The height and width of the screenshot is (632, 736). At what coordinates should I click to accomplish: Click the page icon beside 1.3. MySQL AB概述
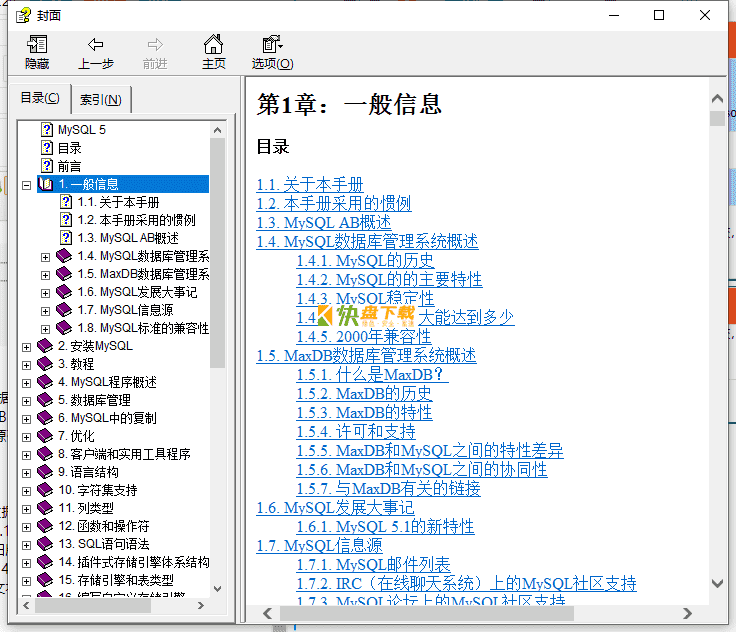click(66, 238)
